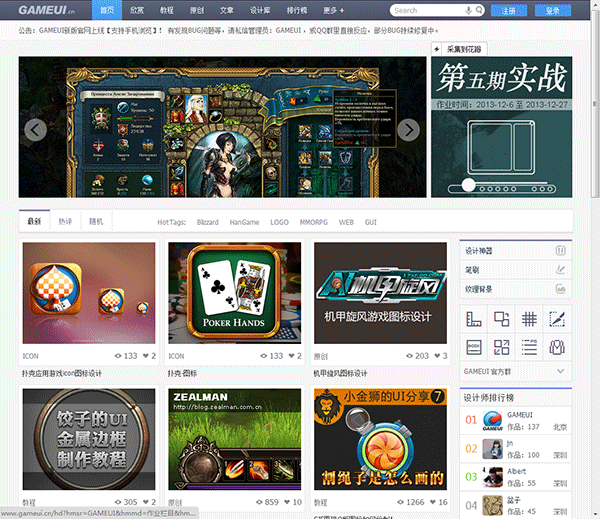The width and height of the screenshot is (600, 519).
Task: Open the 文章 navigation item
Action: click(x=227, y=10)
